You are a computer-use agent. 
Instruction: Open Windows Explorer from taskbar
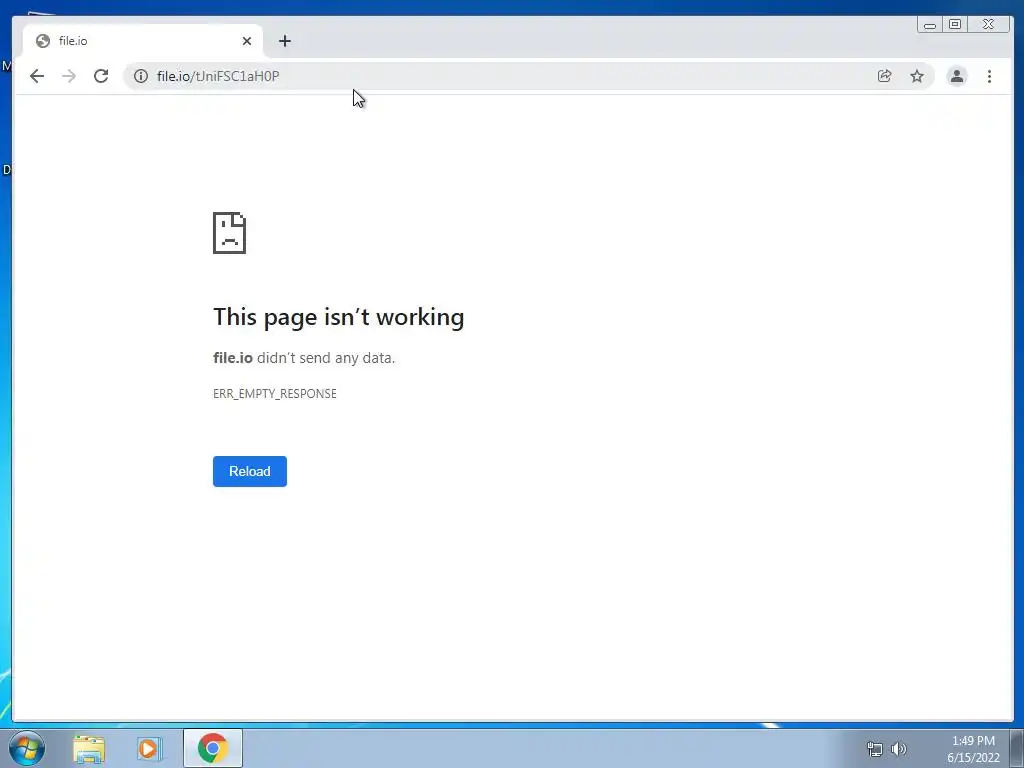[89, 749]
